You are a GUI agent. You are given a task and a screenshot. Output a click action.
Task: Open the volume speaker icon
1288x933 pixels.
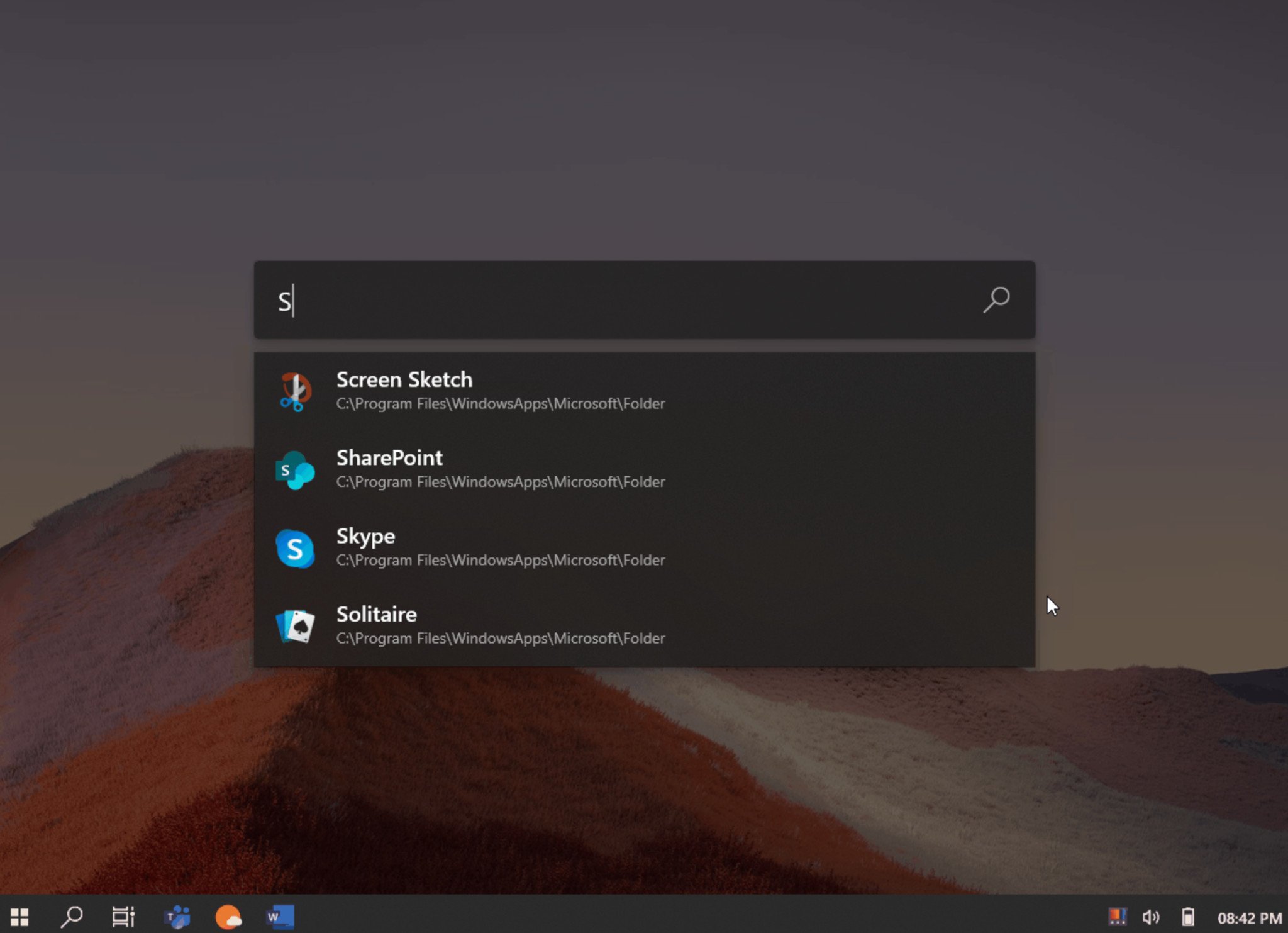[x=1151, y=917]
